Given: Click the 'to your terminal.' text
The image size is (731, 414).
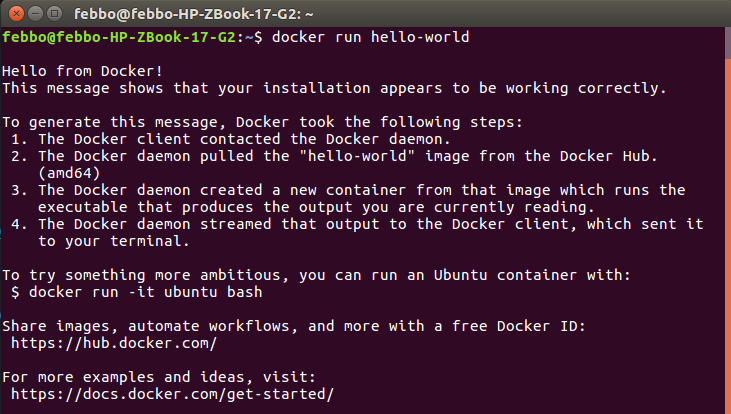Looking at the screenshot, I should 114,241.
